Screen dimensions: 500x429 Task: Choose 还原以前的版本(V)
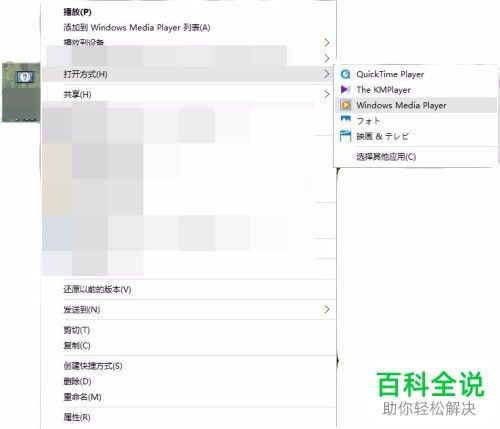click(x=188, y=289)
